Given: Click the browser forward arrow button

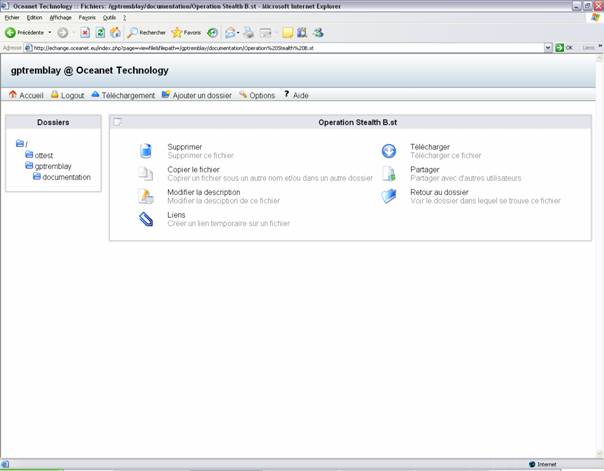Looking at the screenshot, I should pos(63,33).
